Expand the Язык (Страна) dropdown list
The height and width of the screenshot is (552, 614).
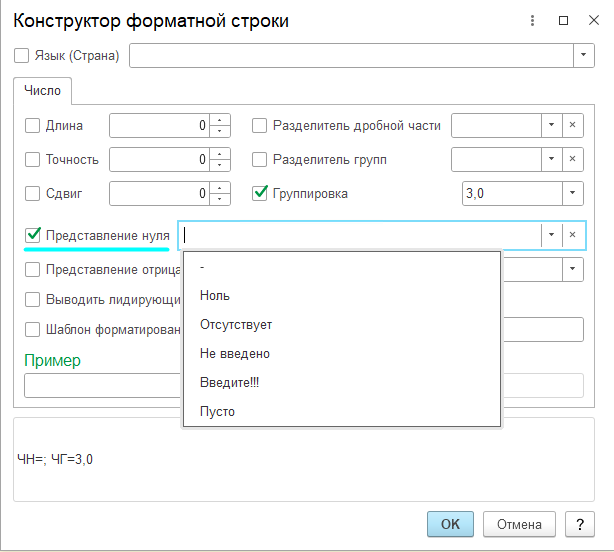[x=584, y=56]
